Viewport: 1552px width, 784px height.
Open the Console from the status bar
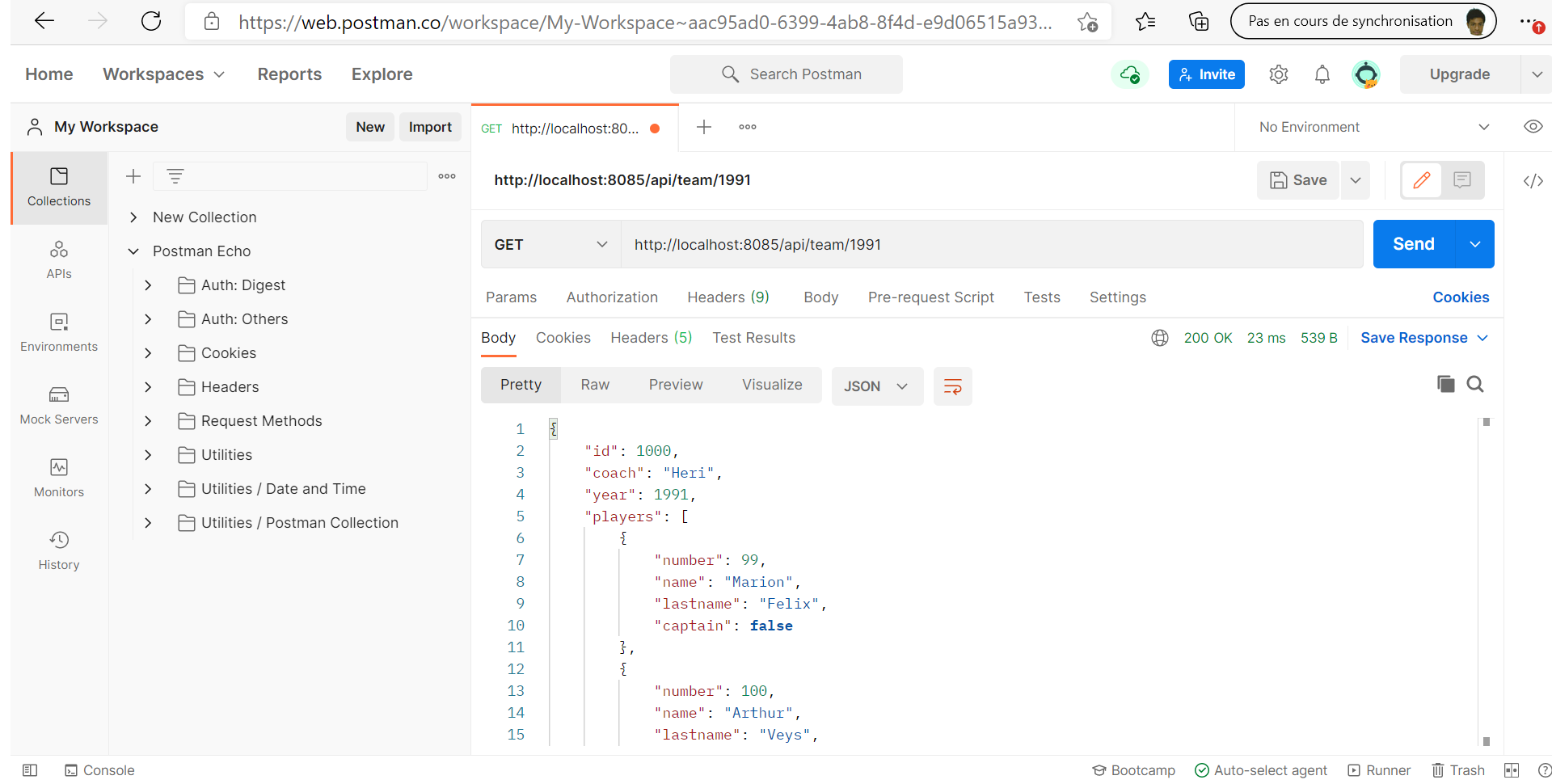coord(99,770)
